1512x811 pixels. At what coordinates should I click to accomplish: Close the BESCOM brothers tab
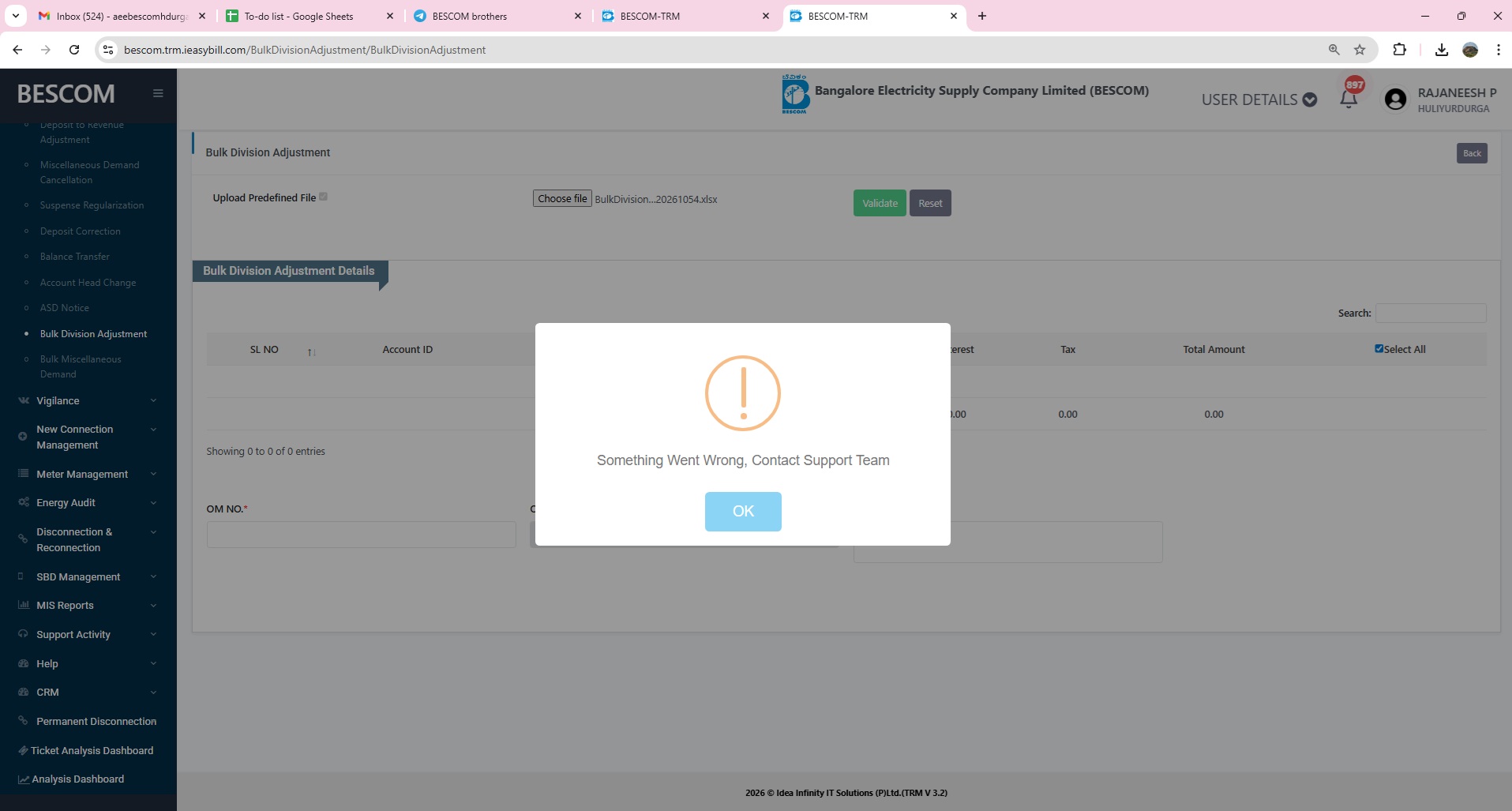577,16
